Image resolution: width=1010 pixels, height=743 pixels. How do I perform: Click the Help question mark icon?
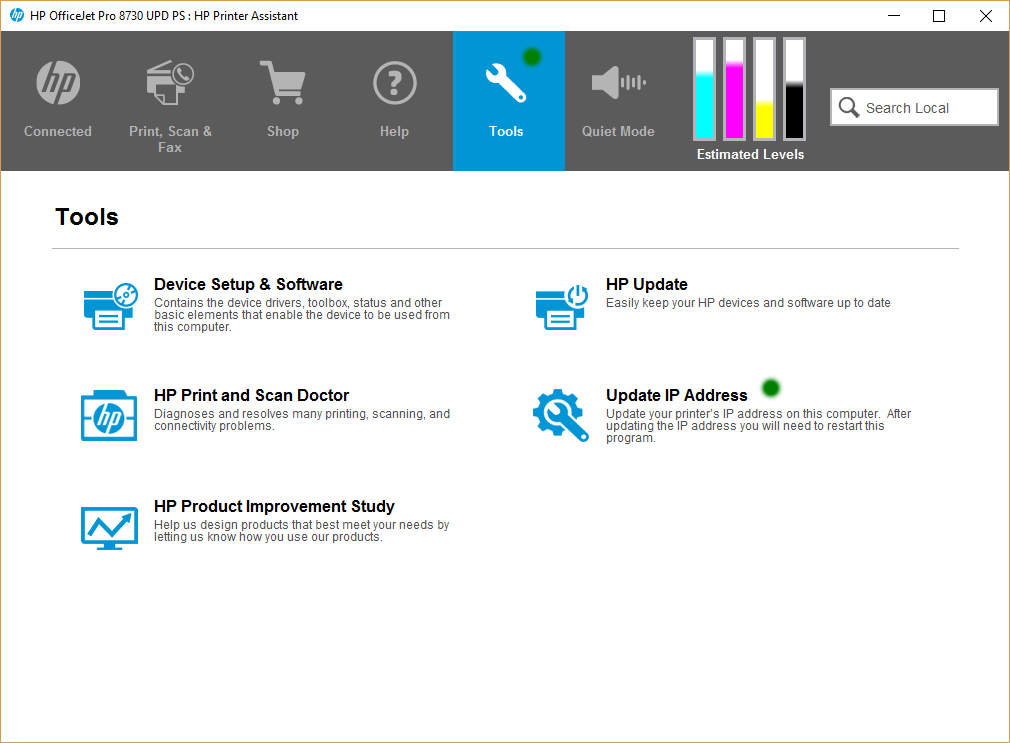coord(394,82)
